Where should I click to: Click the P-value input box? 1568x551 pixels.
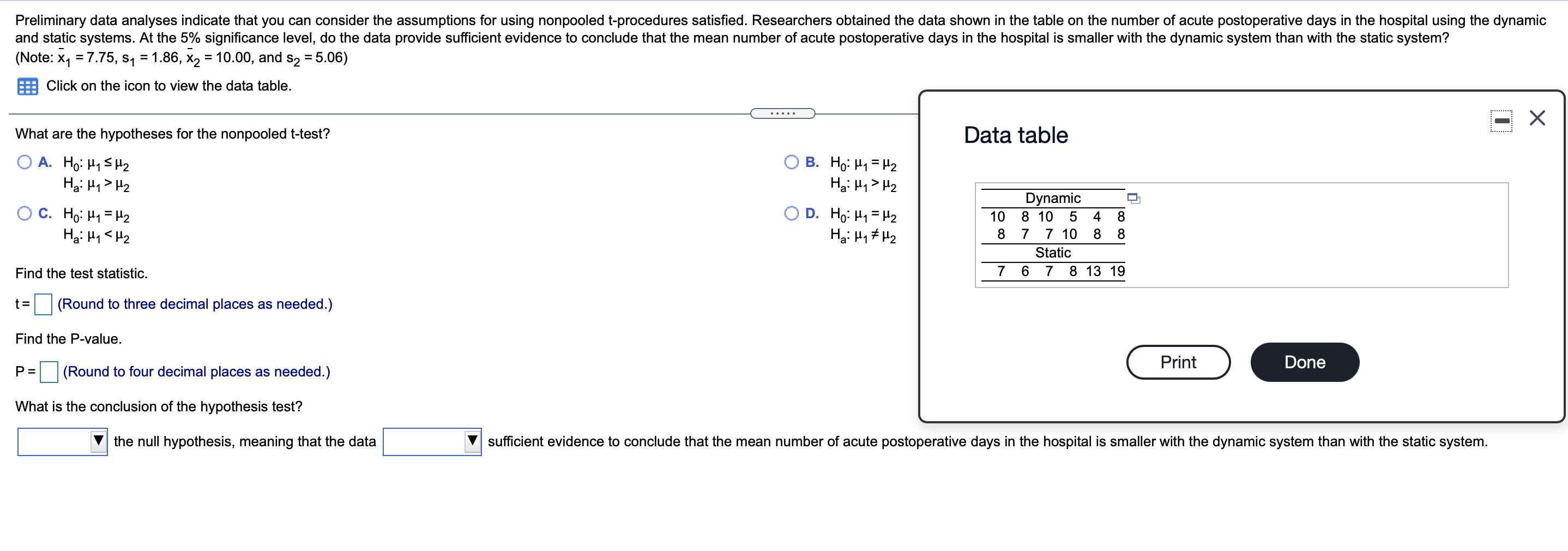tap(49, 372)
